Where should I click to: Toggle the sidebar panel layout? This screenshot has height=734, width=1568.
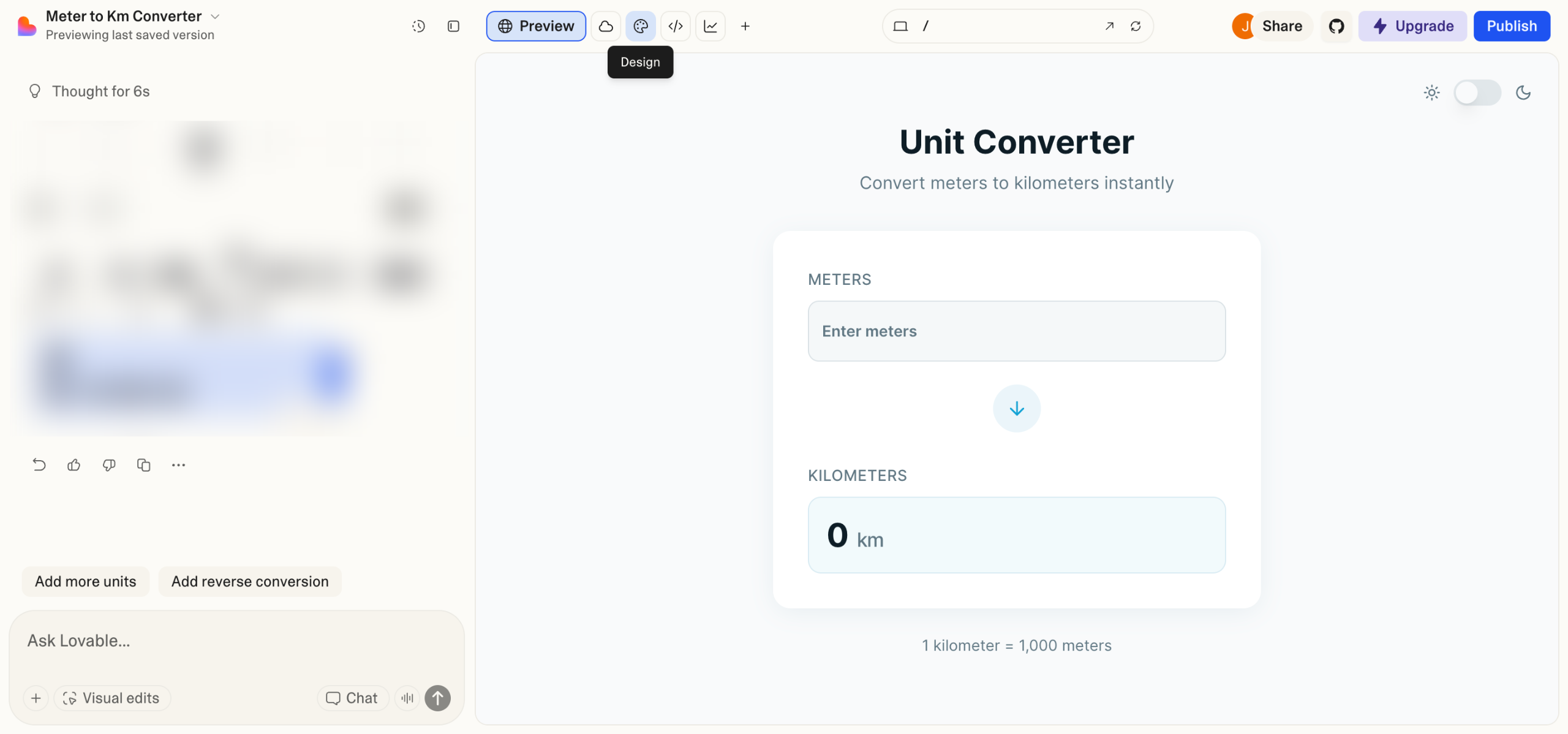click(x=453, y=26)
